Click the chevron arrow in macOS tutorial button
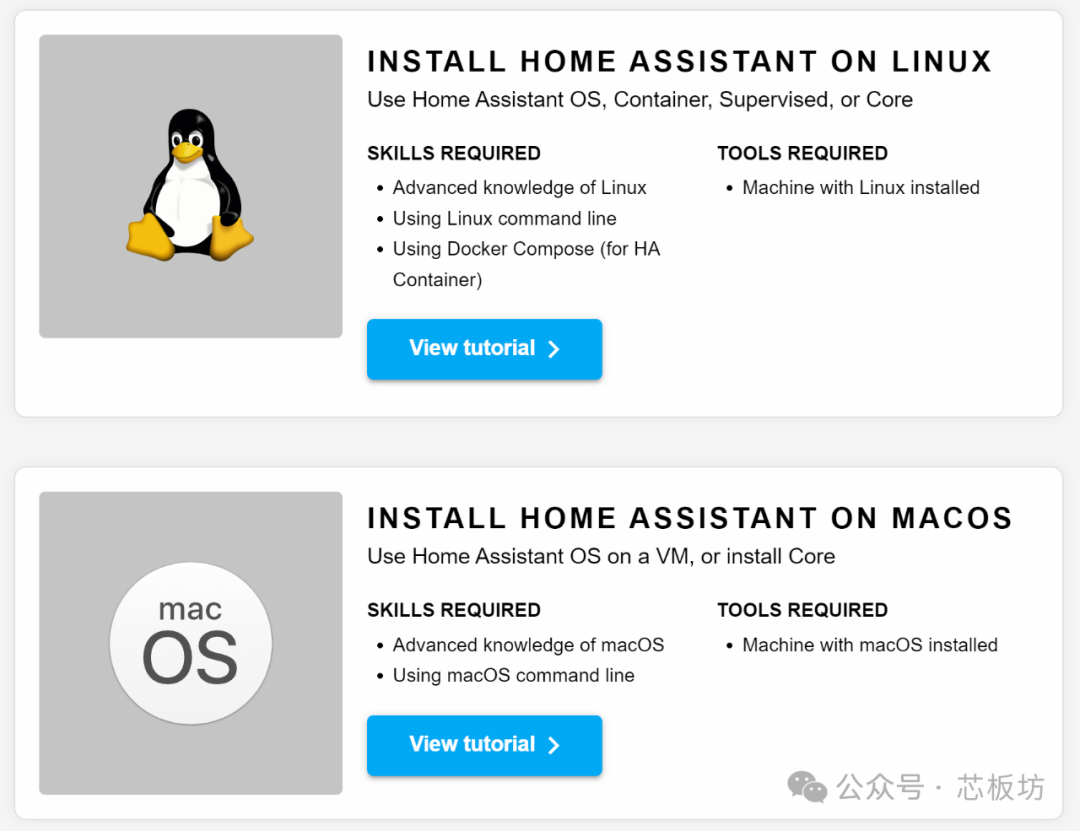The height and width of the screenshot is (831, 1080). [554, 746]
